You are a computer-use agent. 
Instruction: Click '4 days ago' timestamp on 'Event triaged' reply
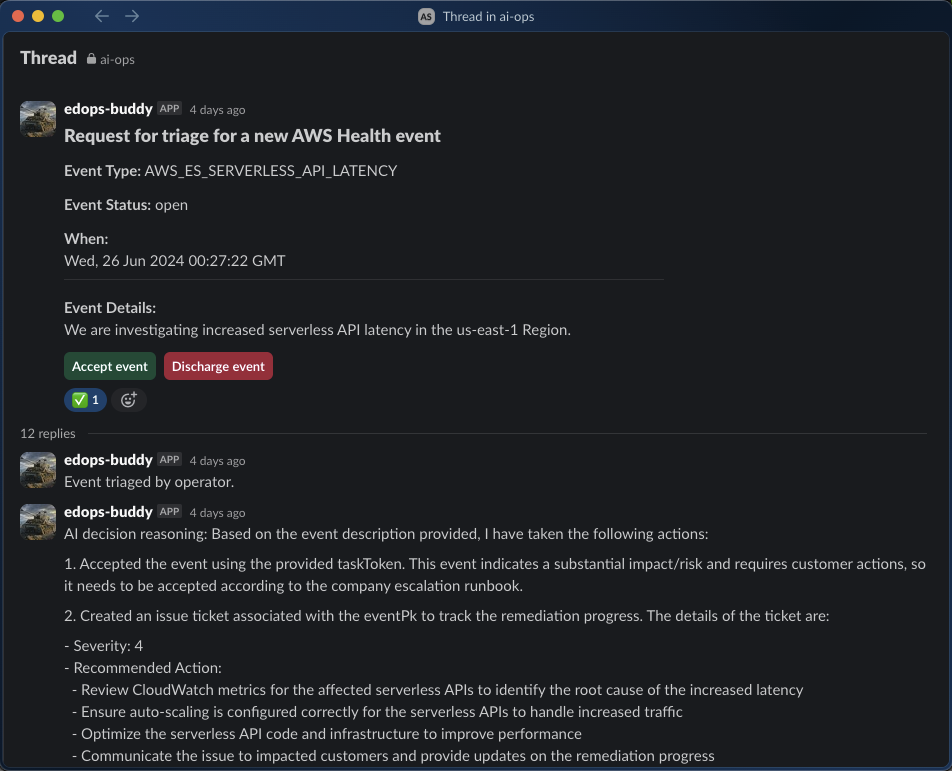(217, 461)
